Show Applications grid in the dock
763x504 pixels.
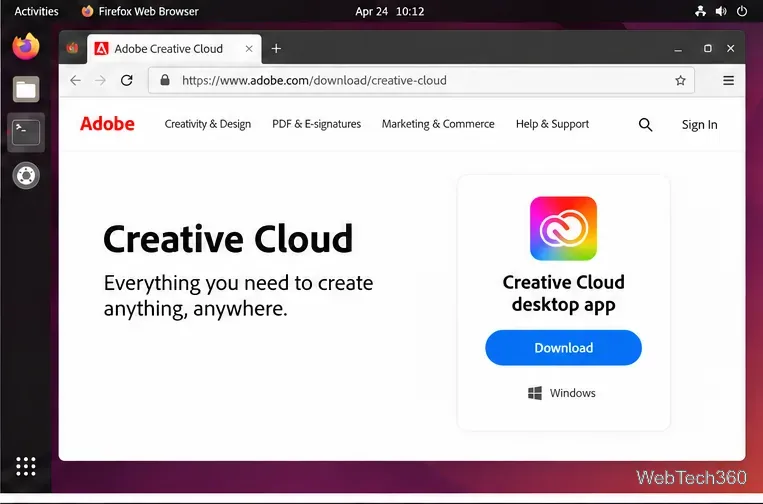coord(26,467)
